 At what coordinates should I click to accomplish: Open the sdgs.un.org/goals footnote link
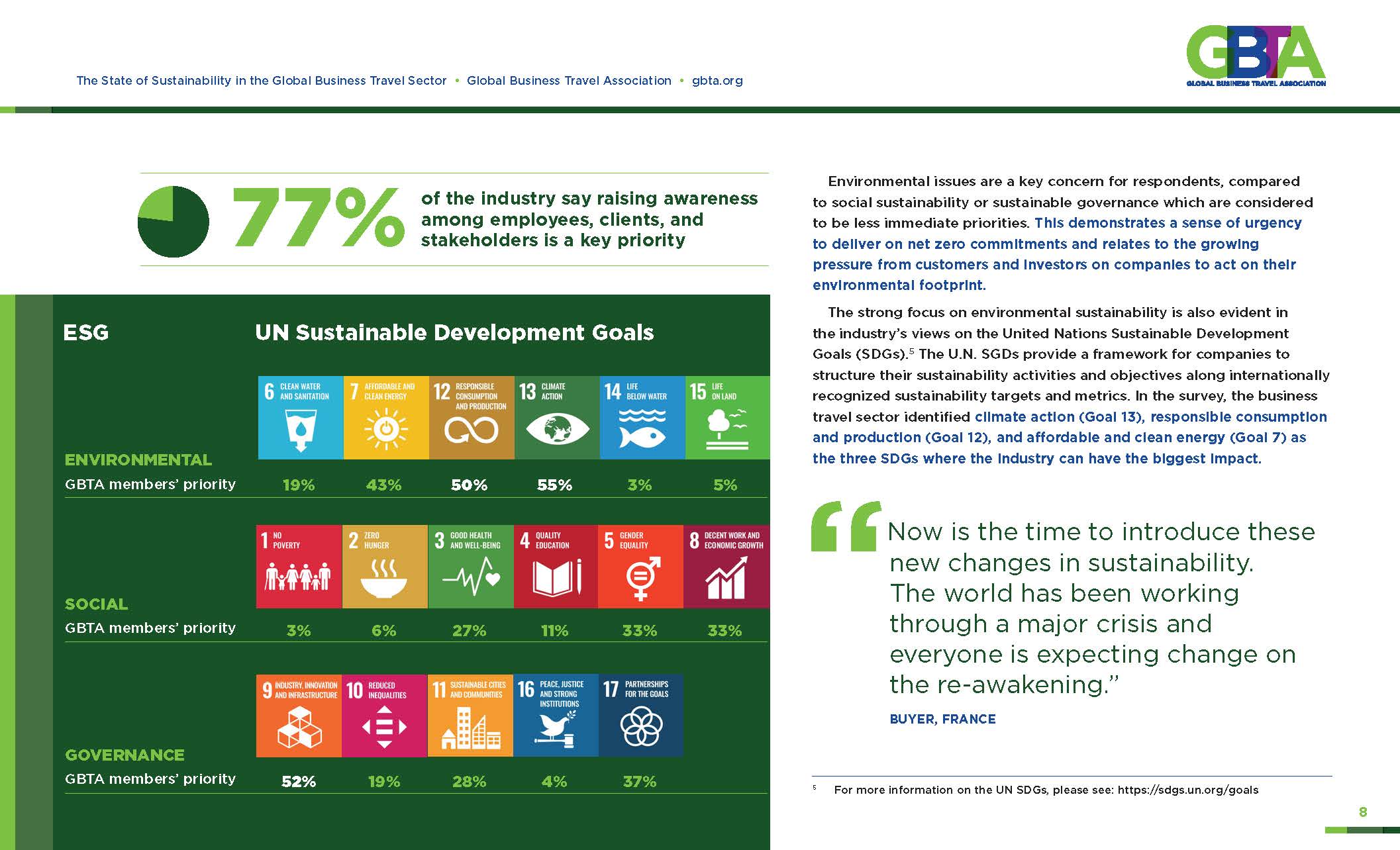point(1187,790)
